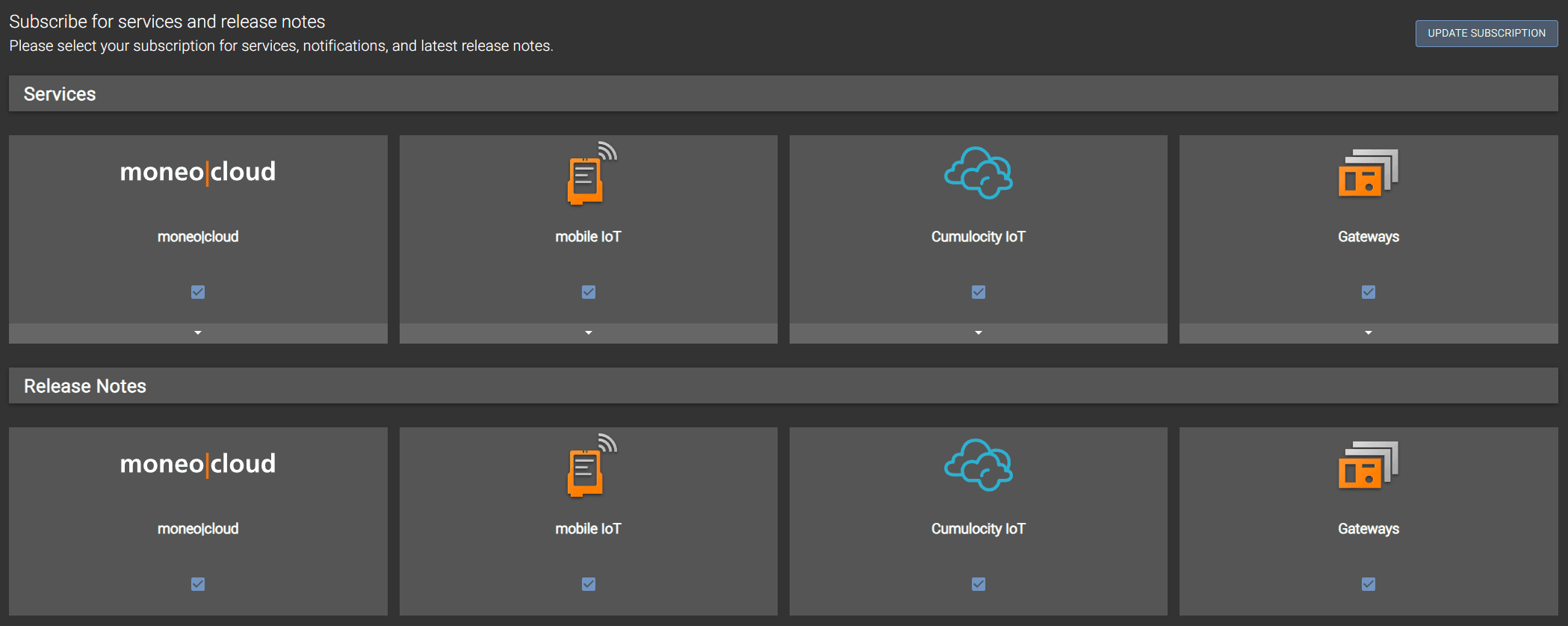Viewport: 1568px width, 626px height.
Task: Click 'Cumulocity IoT' label under Release Notes
Action: click(x=979, y=529)
